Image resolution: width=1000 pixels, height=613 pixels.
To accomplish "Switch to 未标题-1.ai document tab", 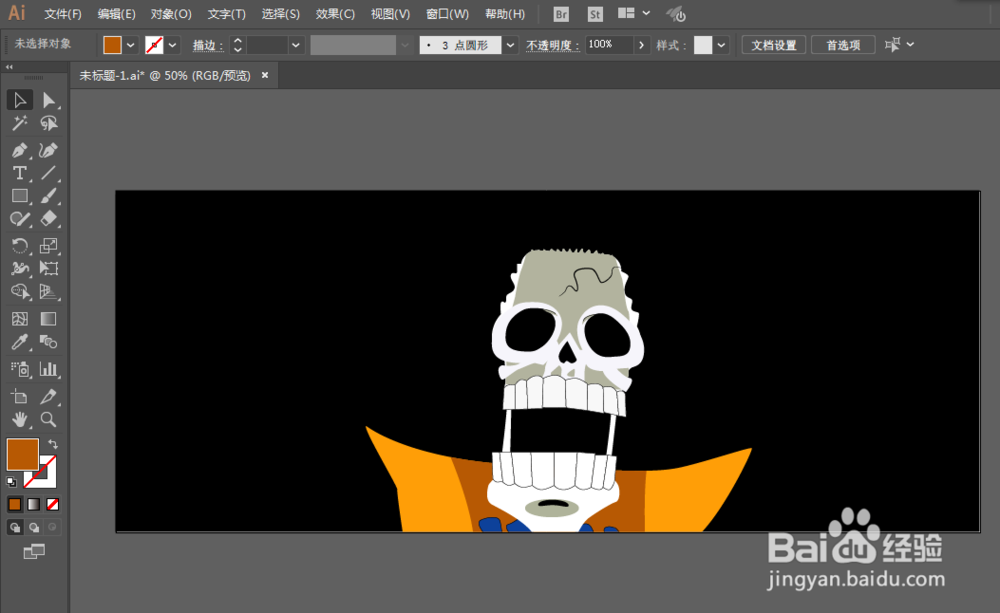I will 165,75.
